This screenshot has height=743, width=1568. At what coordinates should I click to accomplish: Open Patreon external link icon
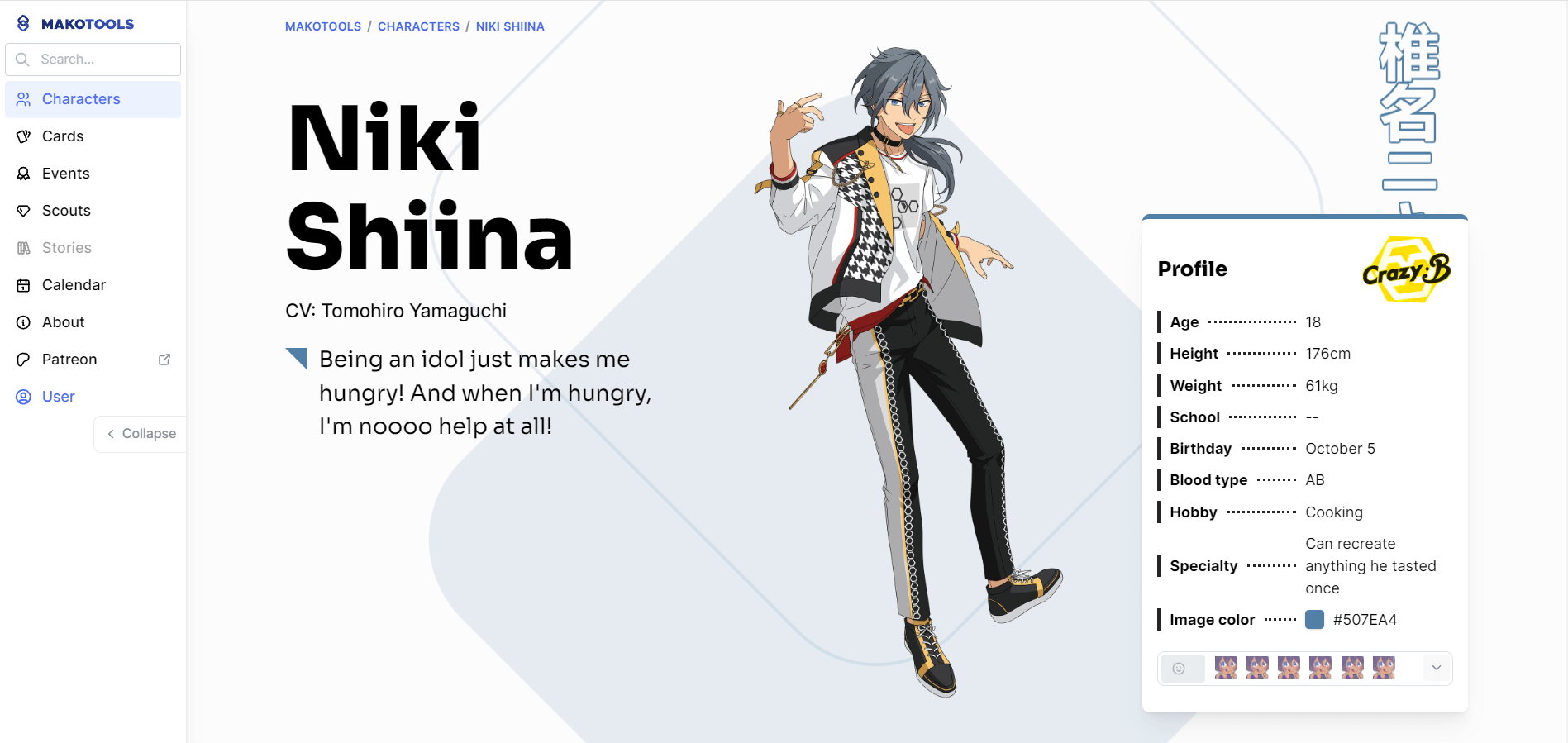[164, 360]
